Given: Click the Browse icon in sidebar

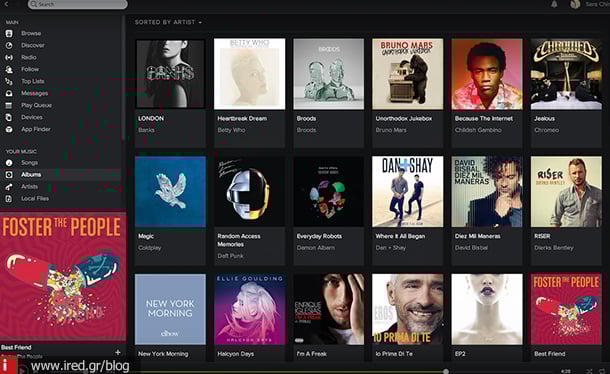Looking at the screenshot, I should (x=9, y=33).
